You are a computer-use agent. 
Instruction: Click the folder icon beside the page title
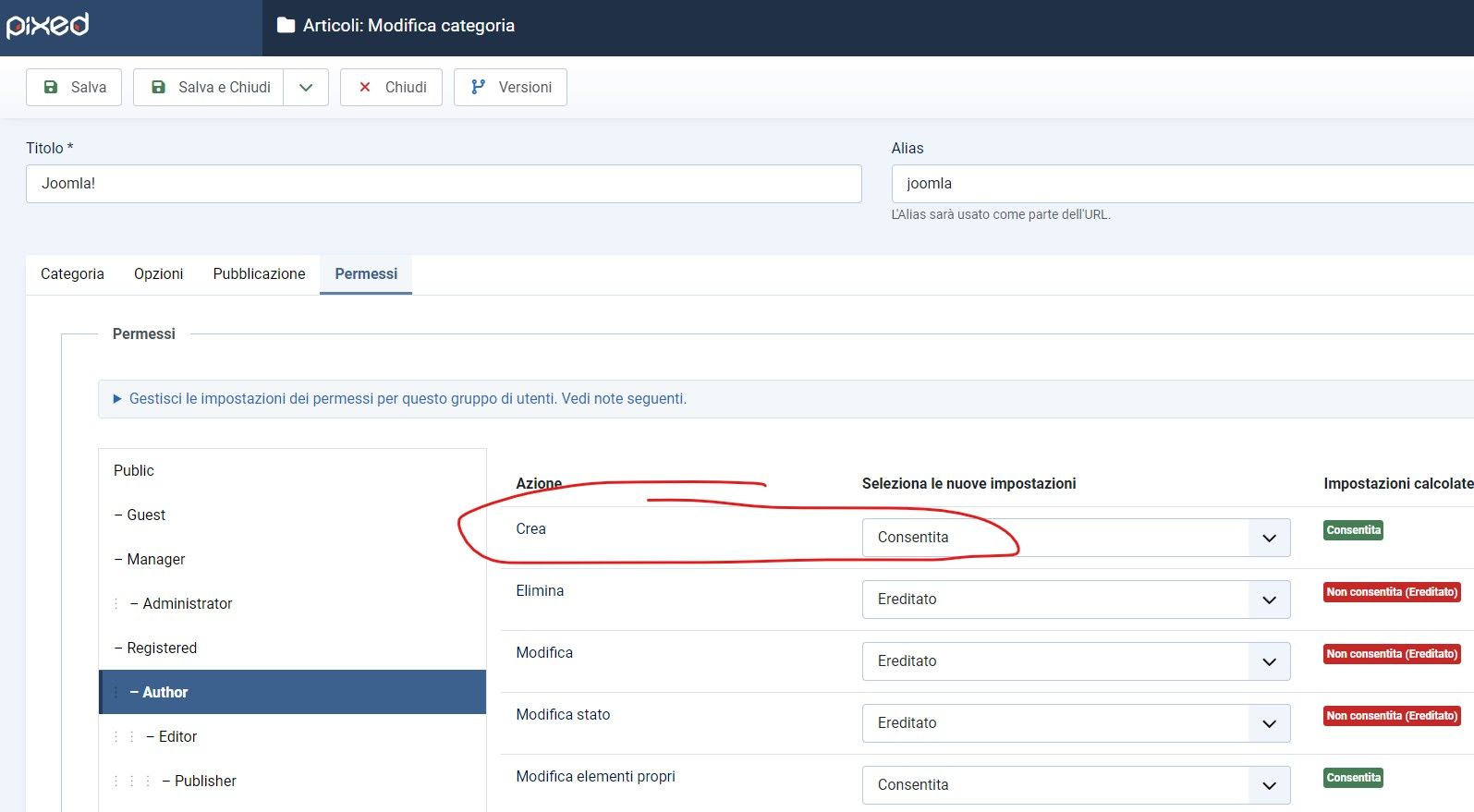point(286,26)
